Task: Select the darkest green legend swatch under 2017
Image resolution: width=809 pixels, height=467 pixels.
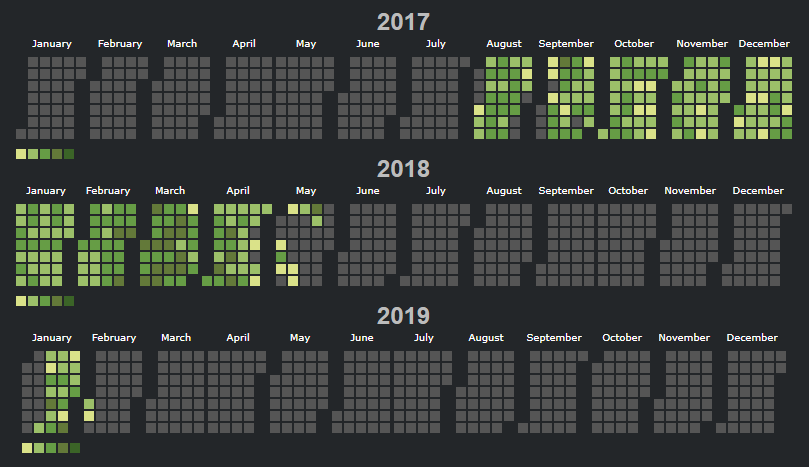Action: coord(69,154)
